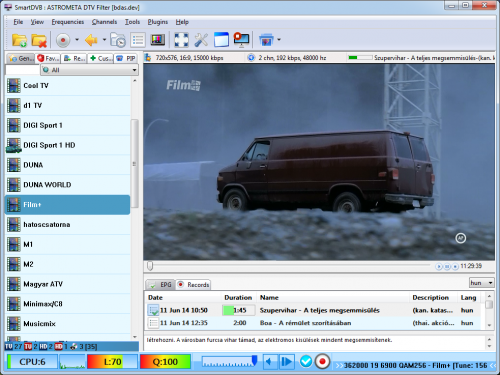This screenshot has width=500, height=375.
Task: Click the delete-folder icon with the red X
Action: (39, 40)
